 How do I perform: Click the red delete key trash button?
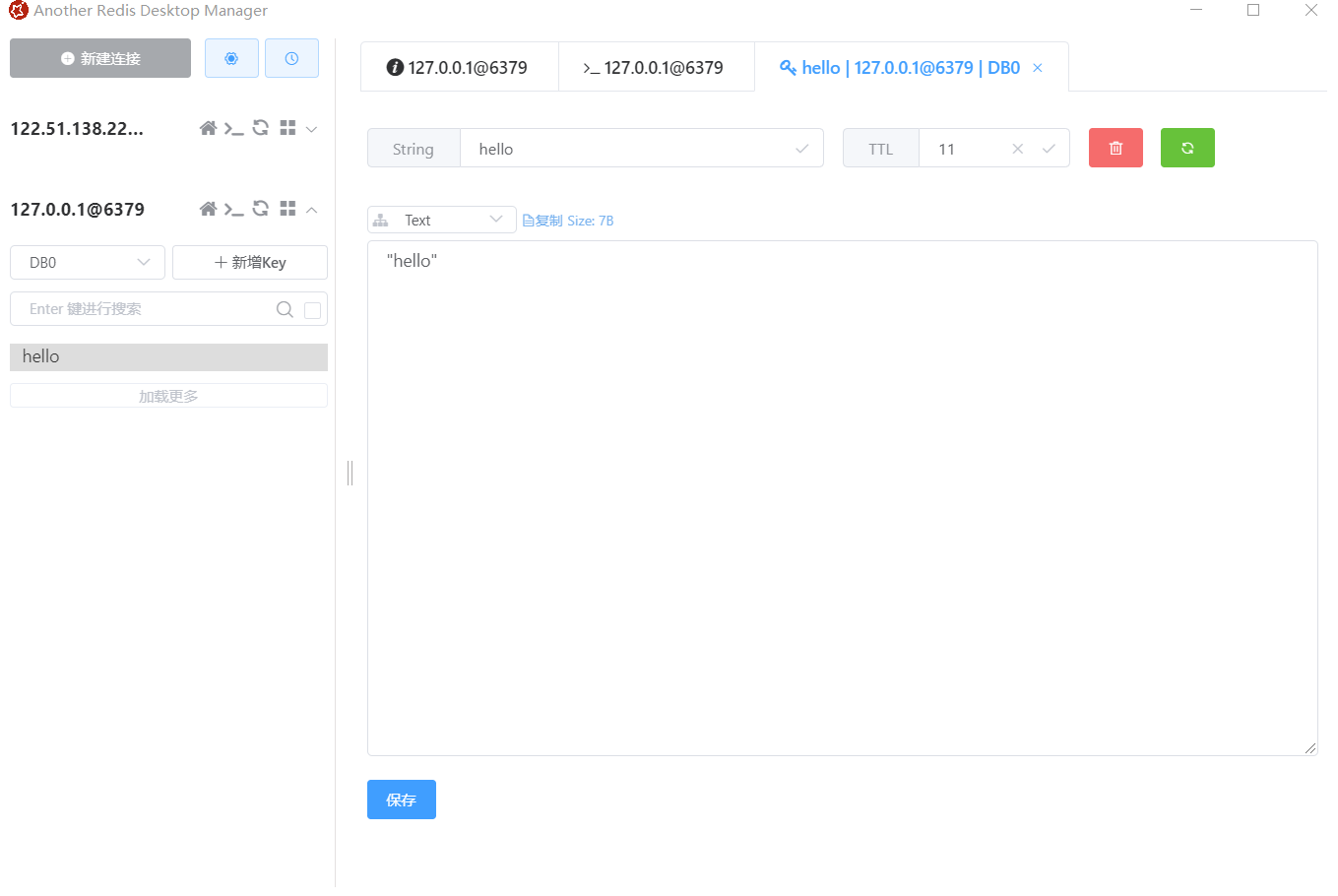click(x=1115, y=148)
